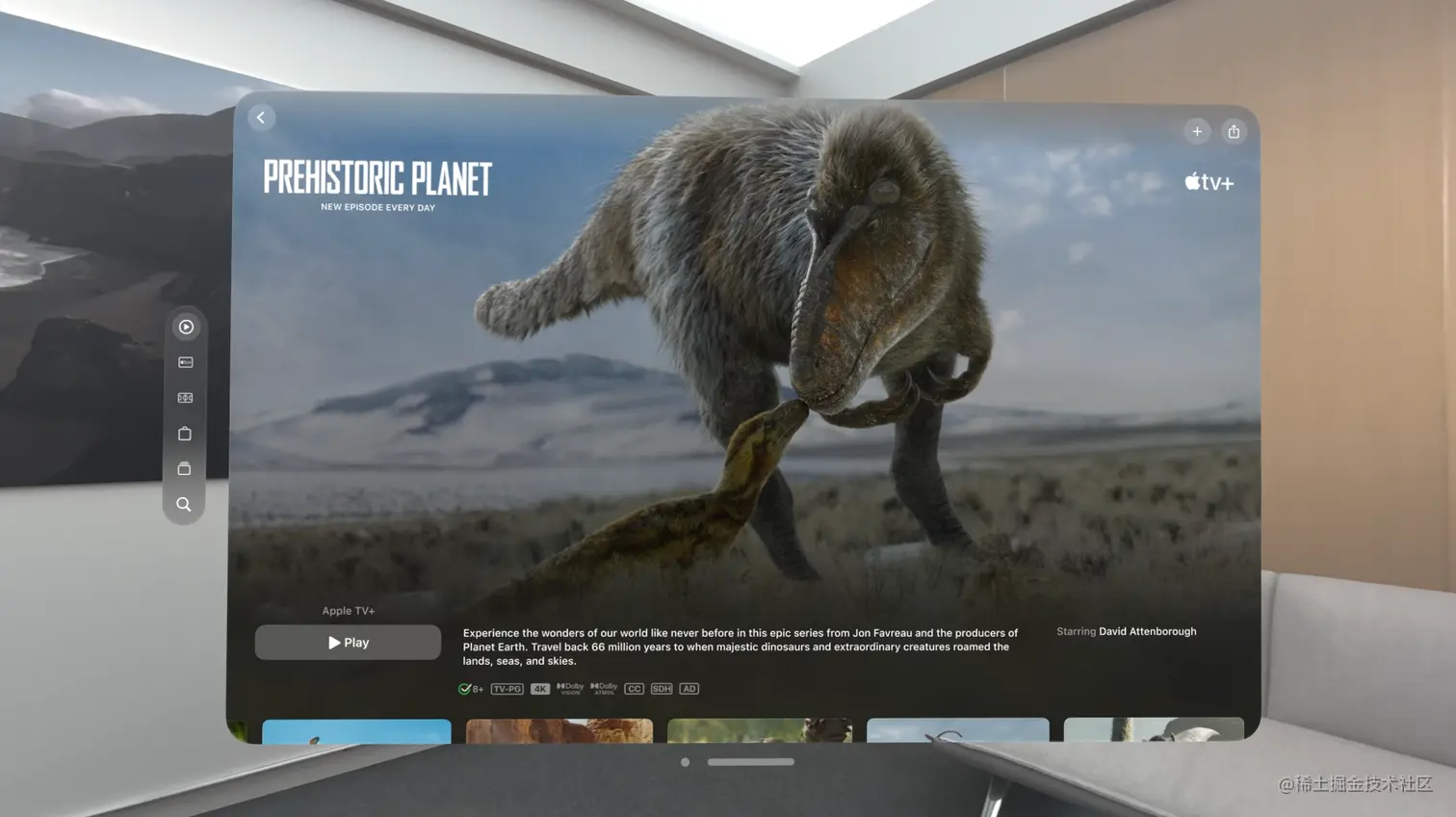Open Search with the magnifying glass icon

(x=183, y=505)
